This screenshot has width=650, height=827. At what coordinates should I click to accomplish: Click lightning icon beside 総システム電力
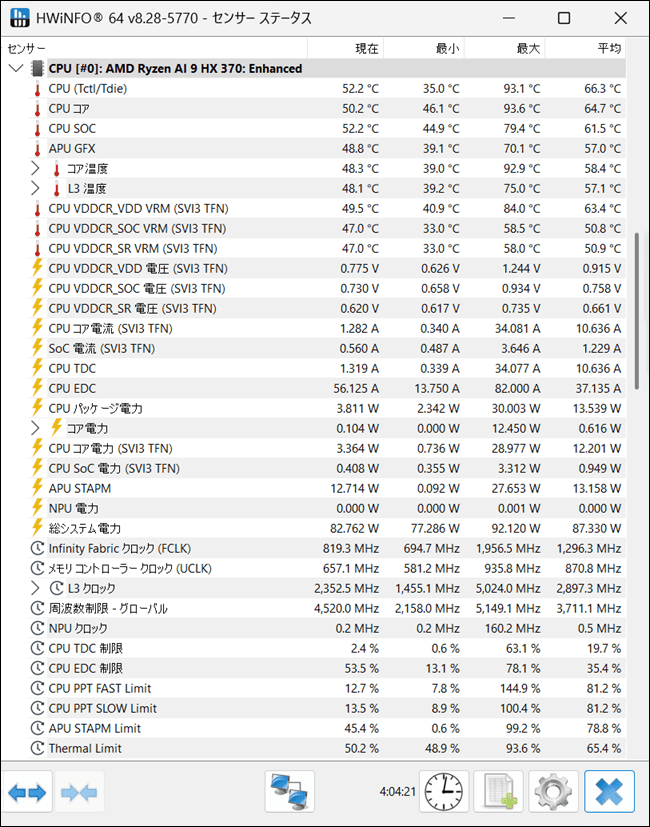(x=37, y=528)
